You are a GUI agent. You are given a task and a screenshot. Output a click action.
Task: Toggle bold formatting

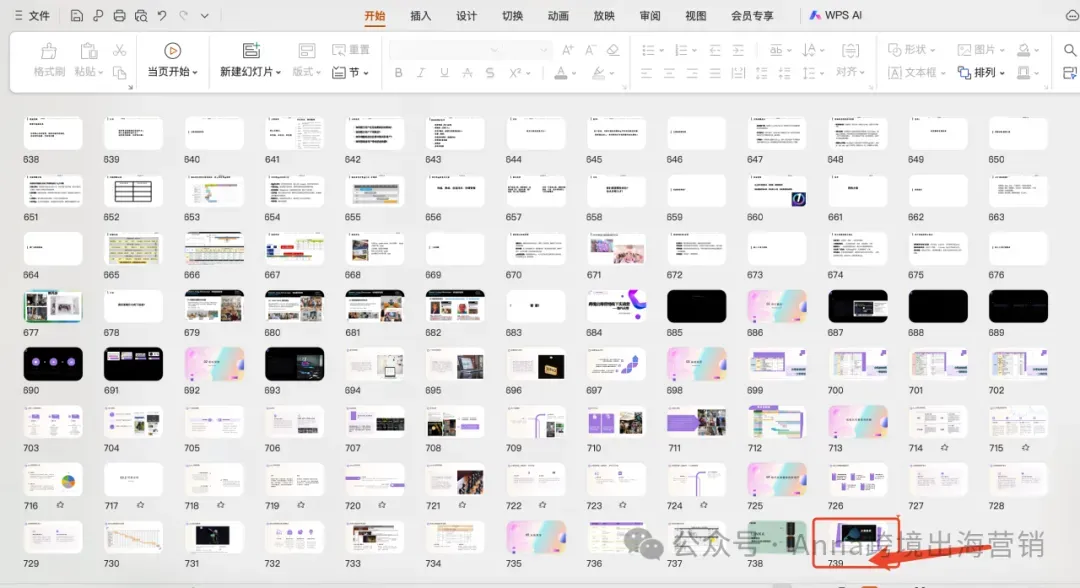coord(399,72)
